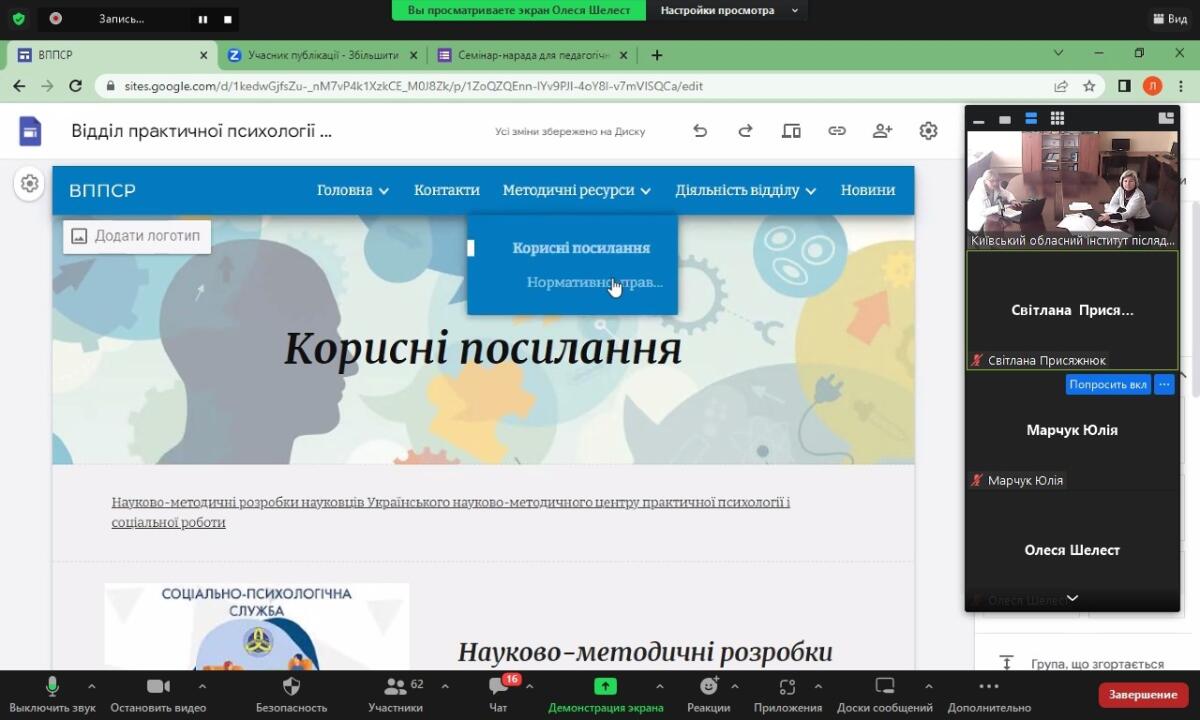The width and height of the screenshot is (1200, 720).
Task: Click СОЦІАЛЬНО-ПСИХОЛОГІЧНА СЛУЖБА image
Action: pos(257,626)
